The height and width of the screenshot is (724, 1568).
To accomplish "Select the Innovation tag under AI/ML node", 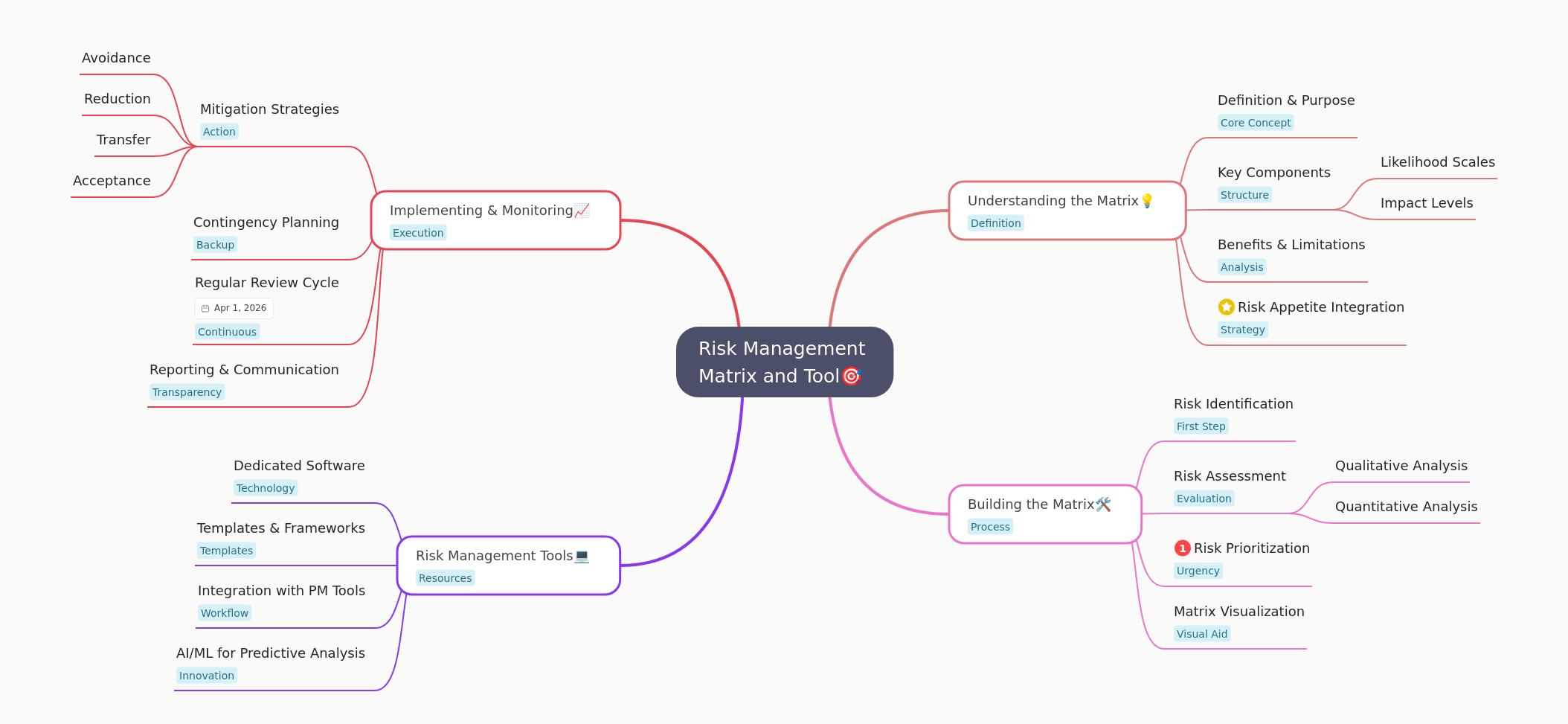I will tap(206, 675).
